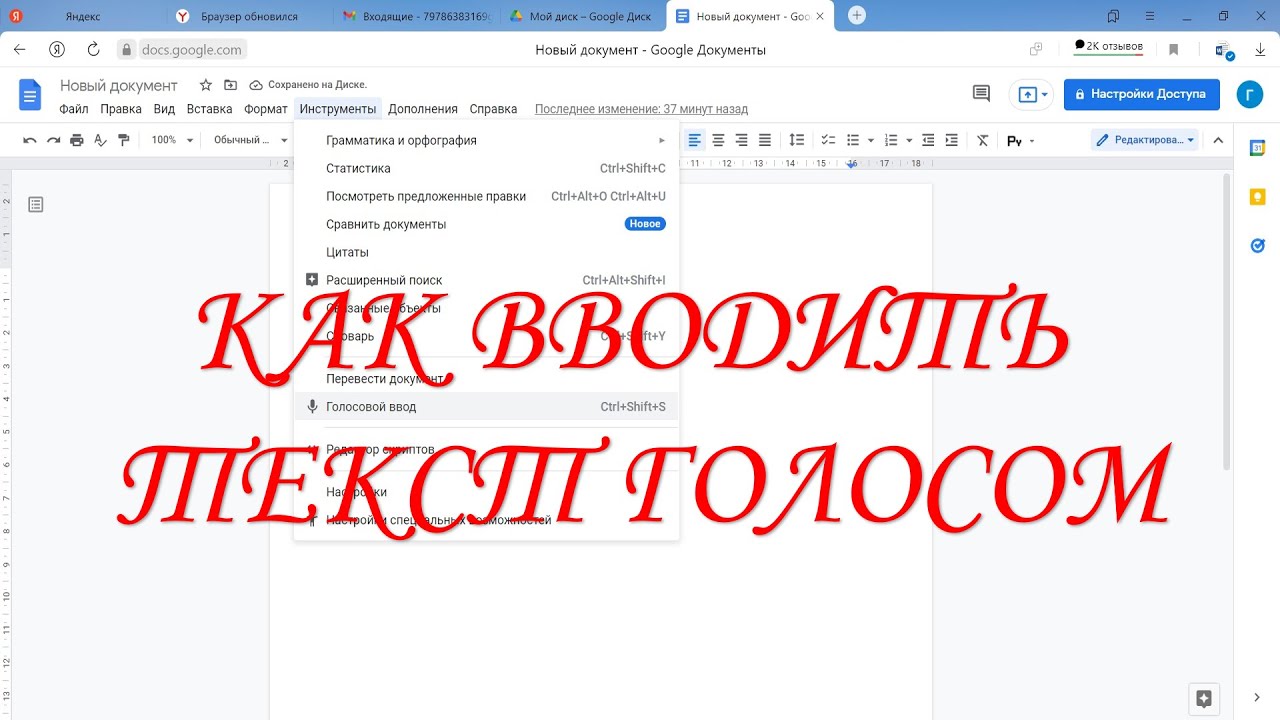This screenshot has width=1280, height=720.
Task: Expand bulleted list style dropdown
Action: click(x=871, y=140)
